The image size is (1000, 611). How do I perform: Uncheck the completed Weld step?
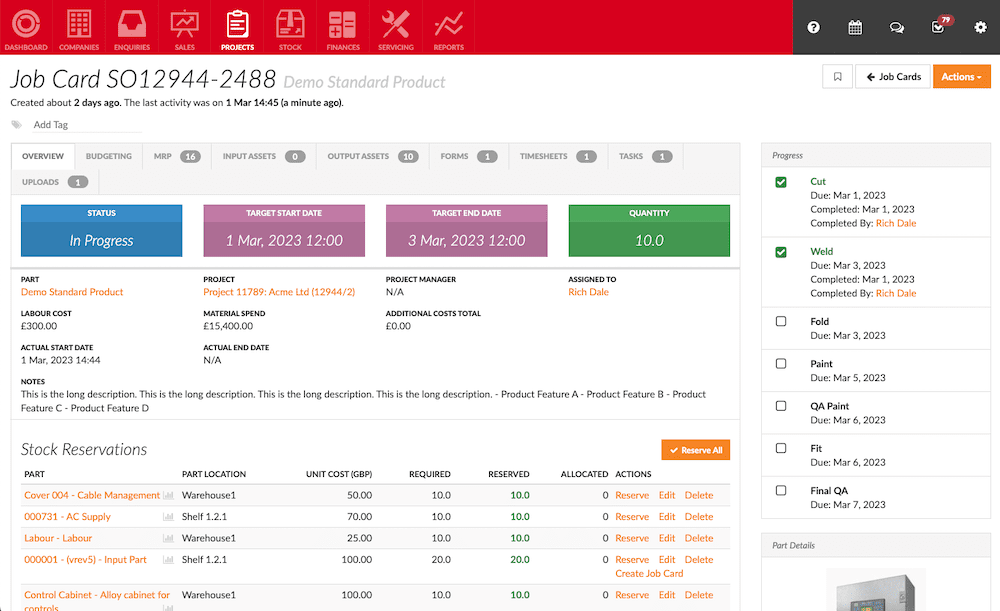783,251
